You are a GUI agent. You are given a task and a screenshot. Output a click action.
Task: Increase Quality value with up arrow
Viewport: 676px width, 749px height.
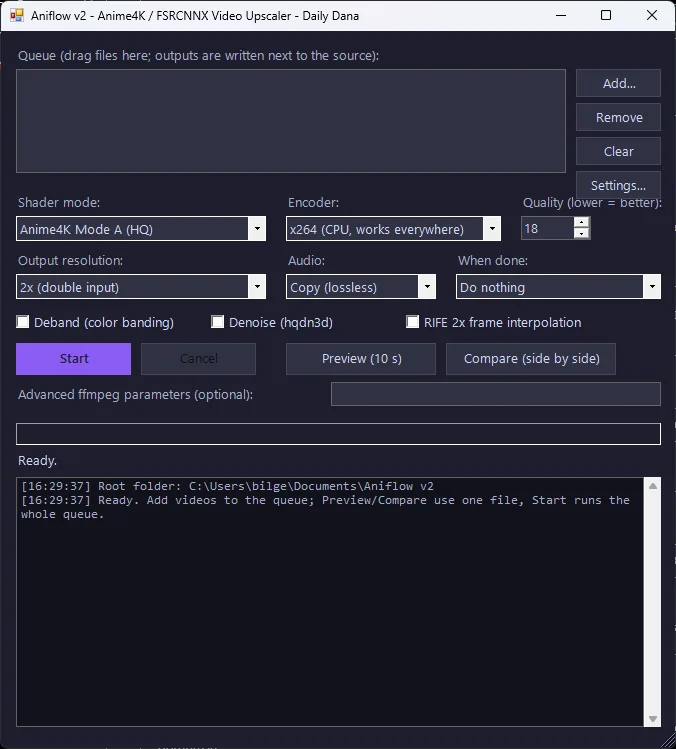tap(581, 223)
